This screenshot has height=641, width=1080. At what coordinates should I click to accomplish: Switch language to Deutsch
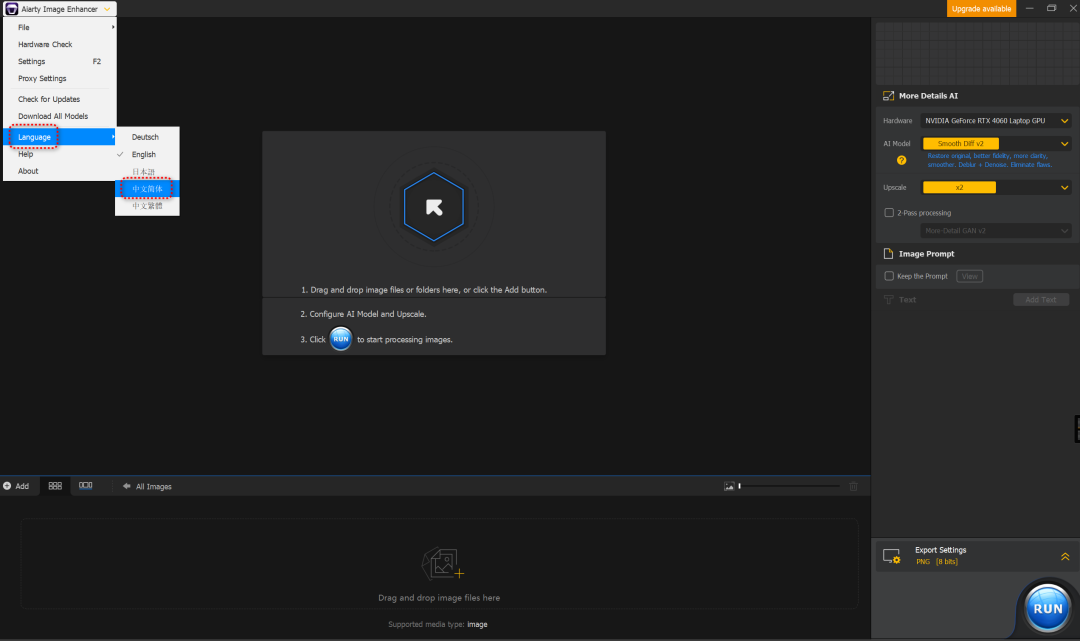[x=147, y=137]
